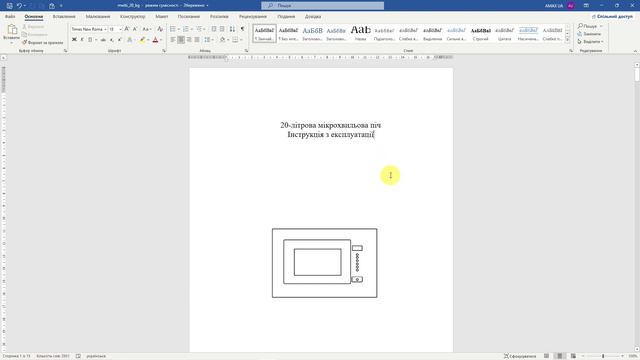
Task: Toggle underline formatting
Action: [90, 40]
